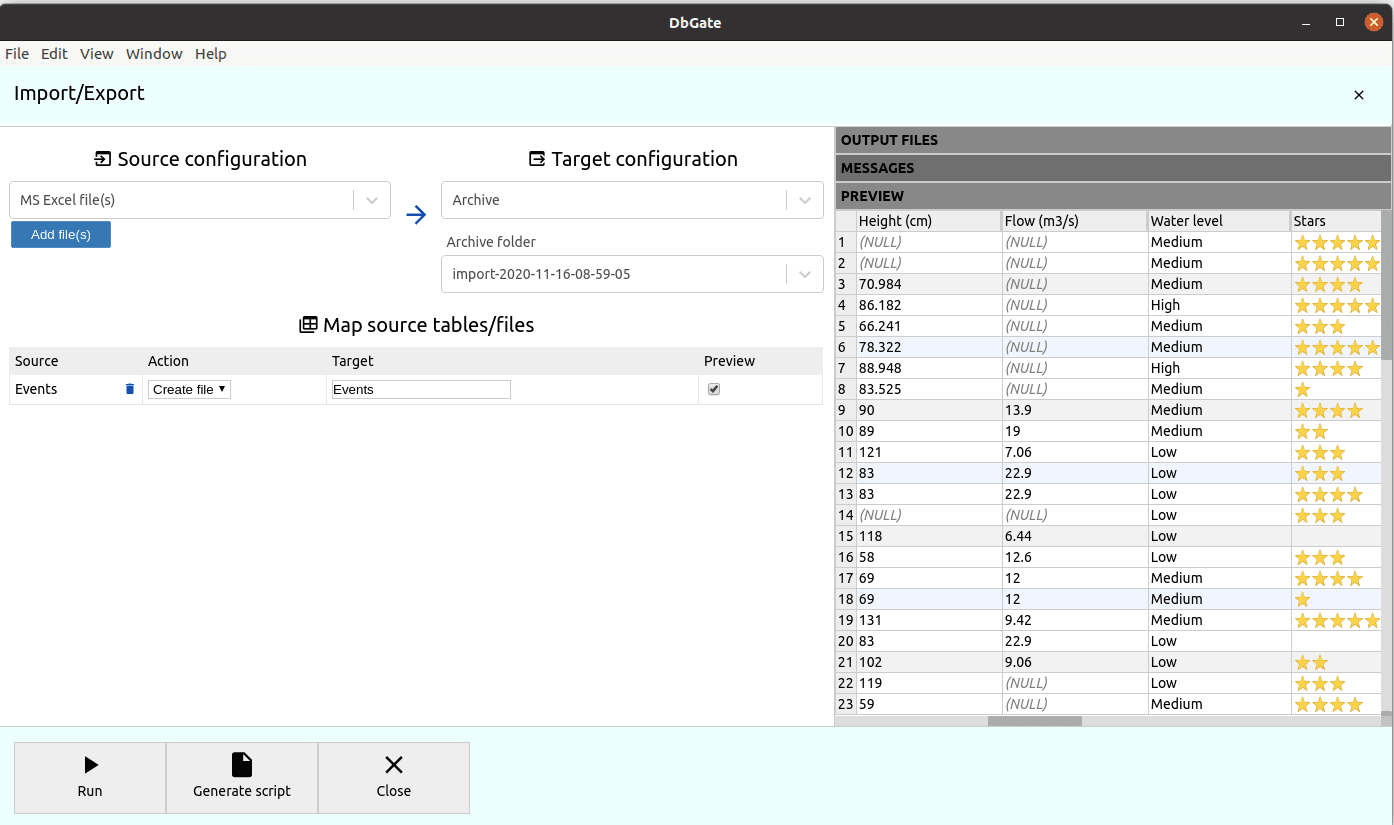Open the Window menu
This screenshot has width=1394, height=825.
coord(153,54)
